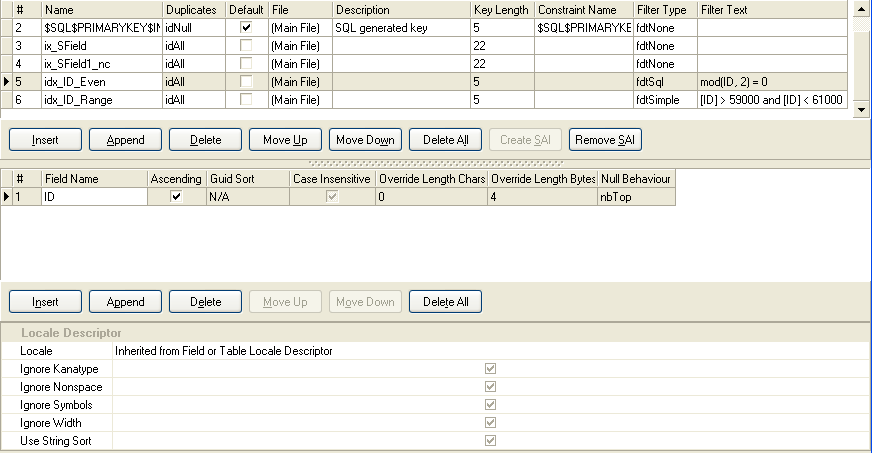The image size is (872, 453).
Task: Toggle the Ascending checkbox for the ID field
Action: point(177,198)
